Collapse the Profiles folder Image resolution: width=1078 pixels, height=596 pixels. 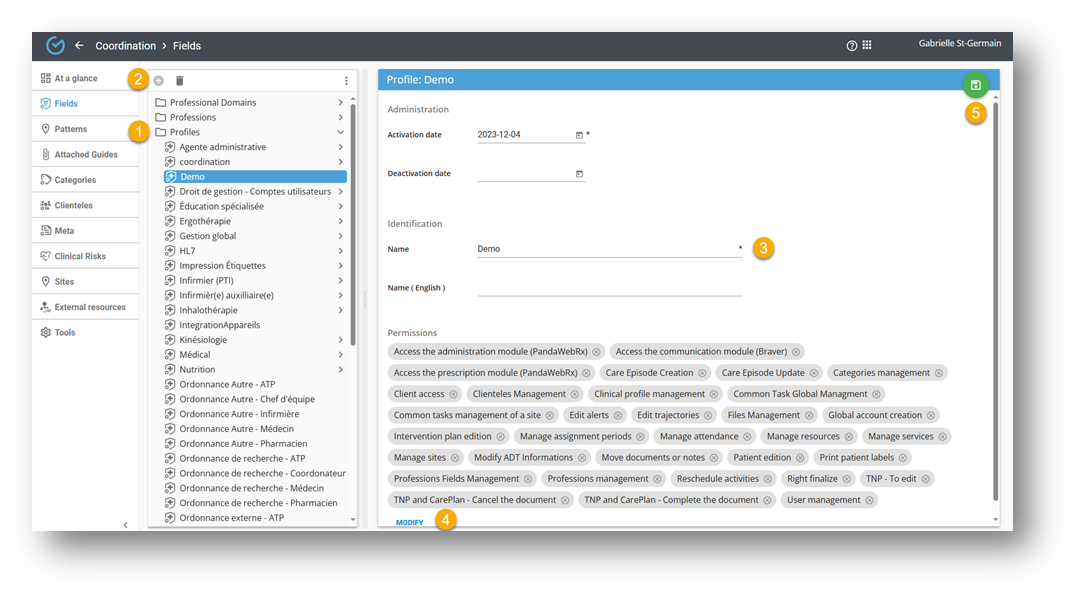[340, 132]
